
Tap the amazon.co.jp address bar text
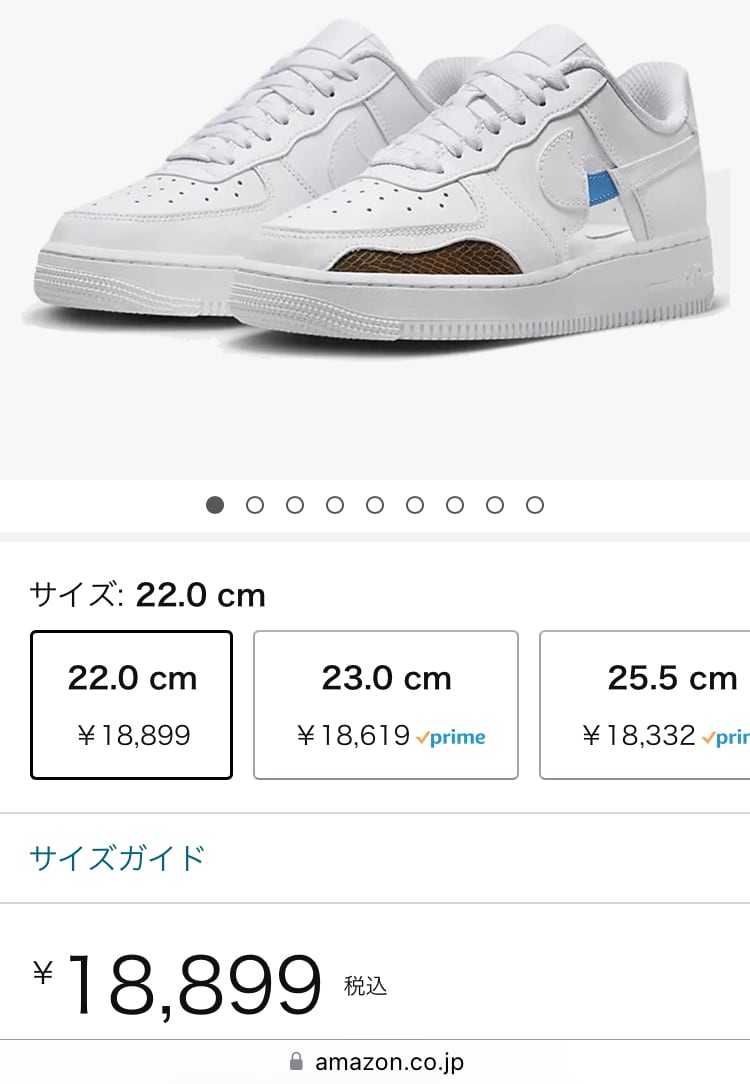coord(389,1061)
